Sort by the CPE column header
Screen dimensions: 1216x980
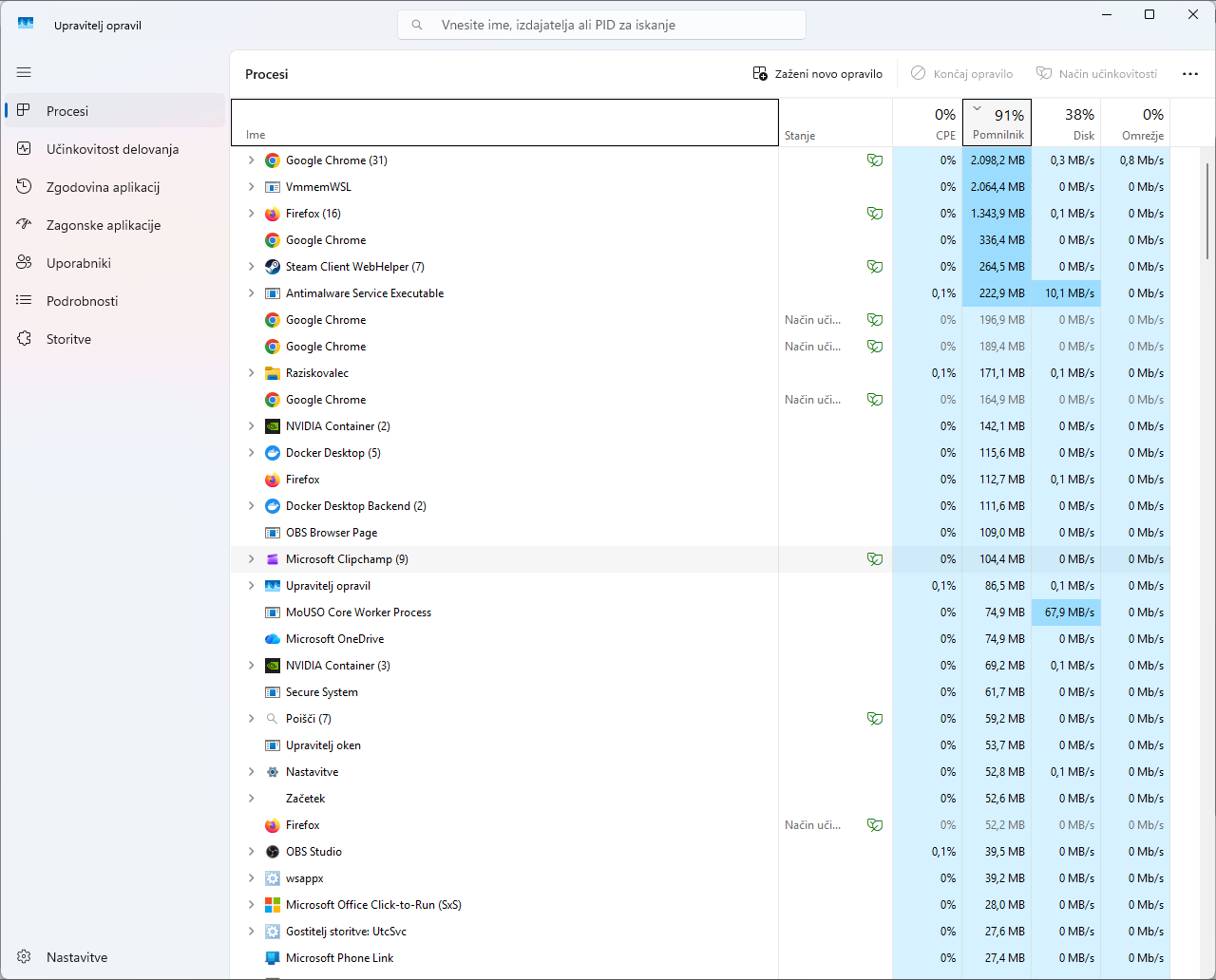click(x=927, y=122)
